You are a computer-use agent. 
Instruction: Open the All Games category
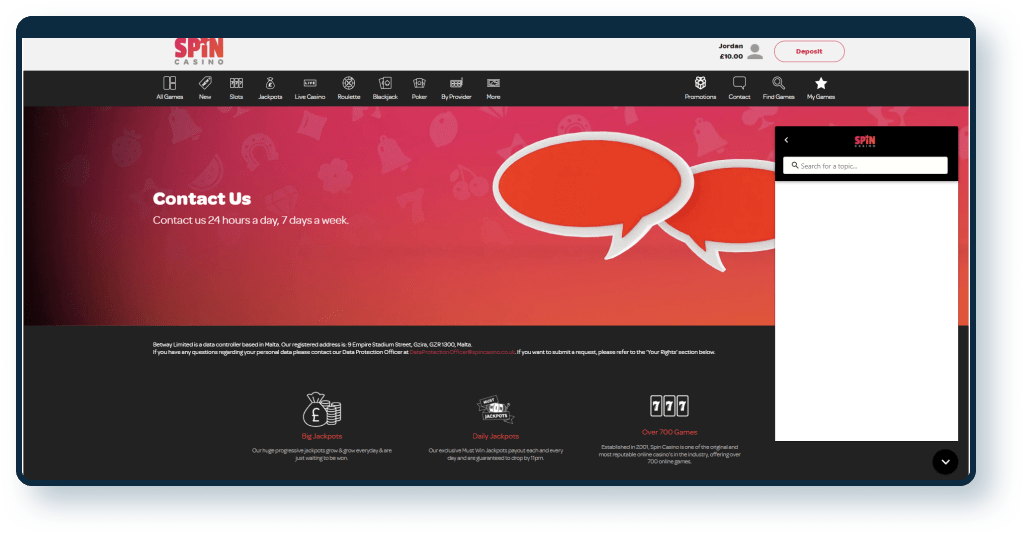click(169, 88)
